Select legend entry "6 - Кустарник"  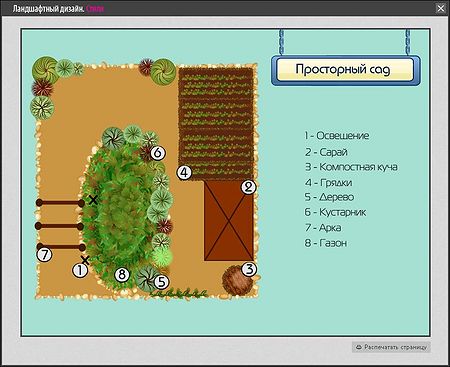click(x=335, y=212)
